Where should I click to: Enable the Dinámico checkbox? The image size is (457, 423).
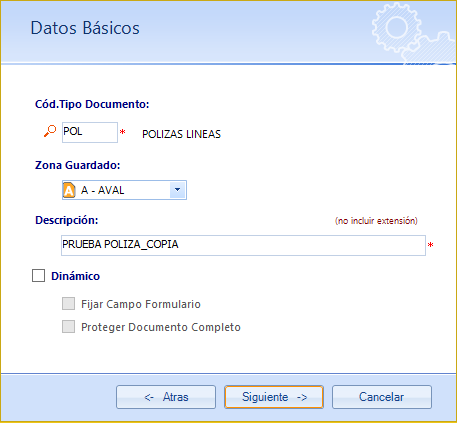[39, 276]
